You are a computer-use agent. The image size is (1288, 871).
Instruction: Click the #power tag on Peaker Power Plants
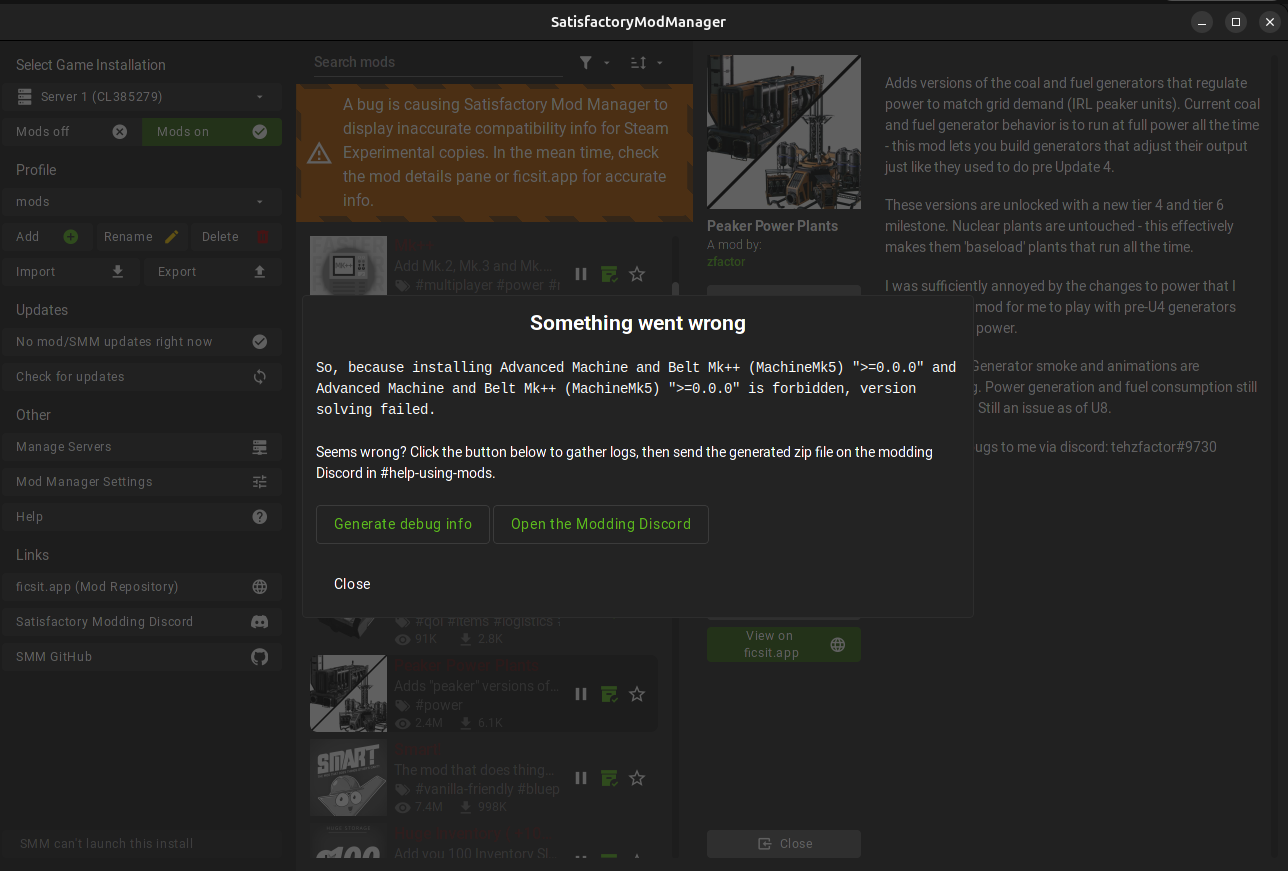[x=439, y=706]
